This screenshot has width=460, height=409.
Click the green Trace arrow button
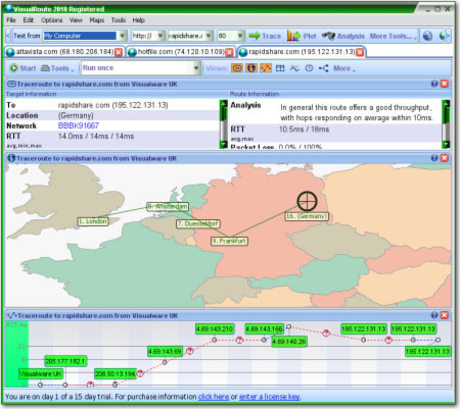(265, 36)
